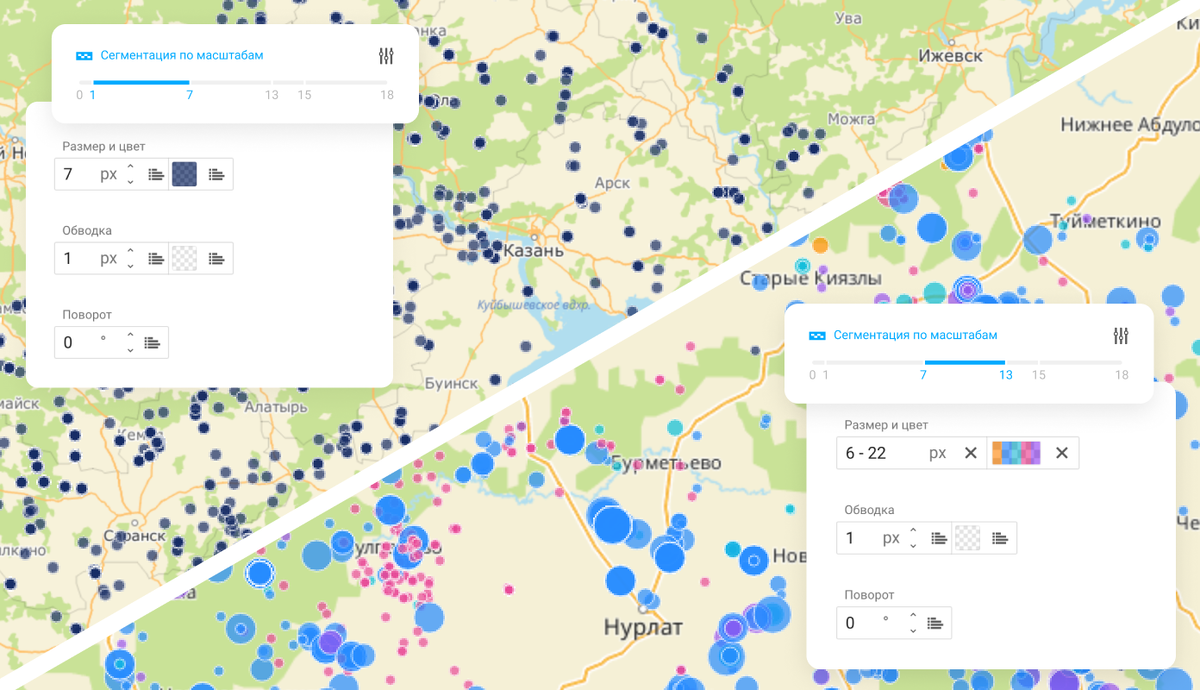Image resolution: width=1200 pixels, height=690 pixels.
Task: Open the dark blue fill color swatch
Action: (x=184, y=174)
